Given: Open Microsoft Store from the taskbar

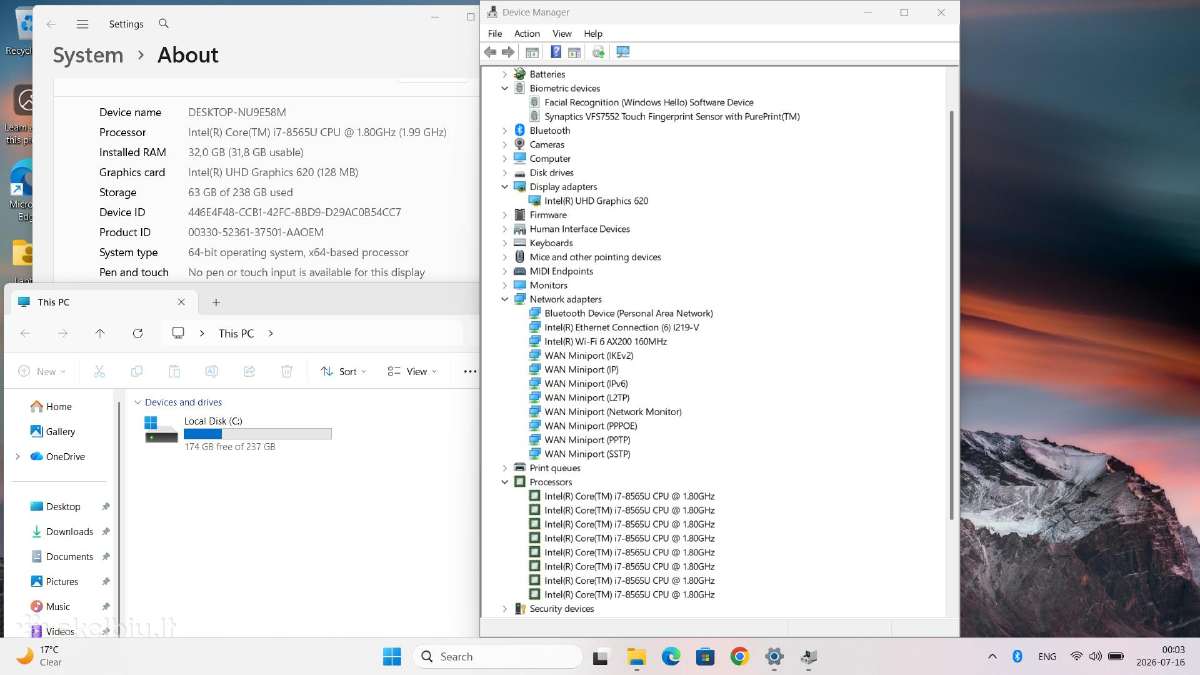Looking at the screenshot, I should [705, 656].
